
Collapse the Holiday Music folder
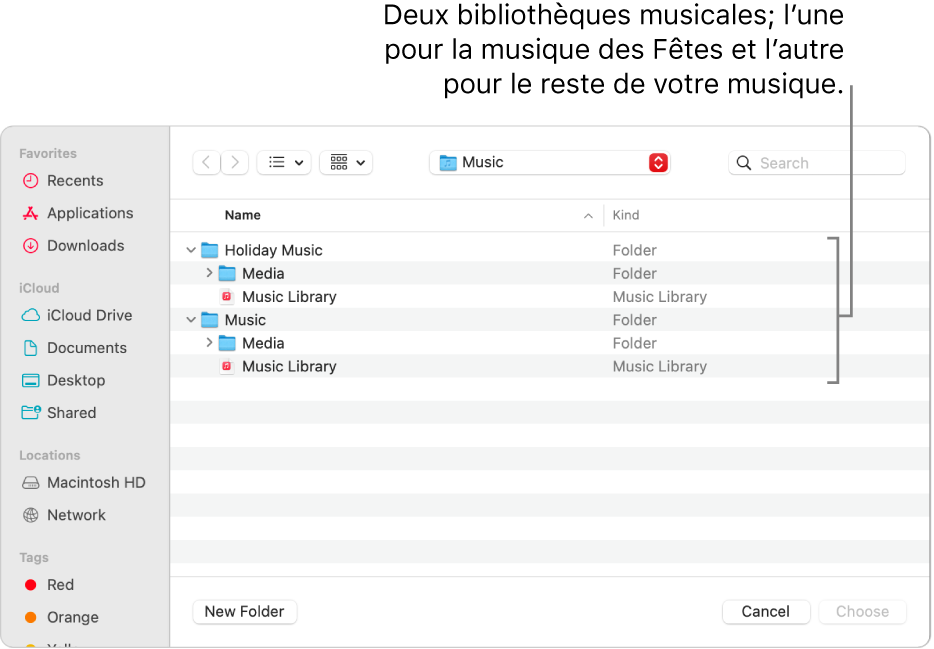tap(190, 249)
